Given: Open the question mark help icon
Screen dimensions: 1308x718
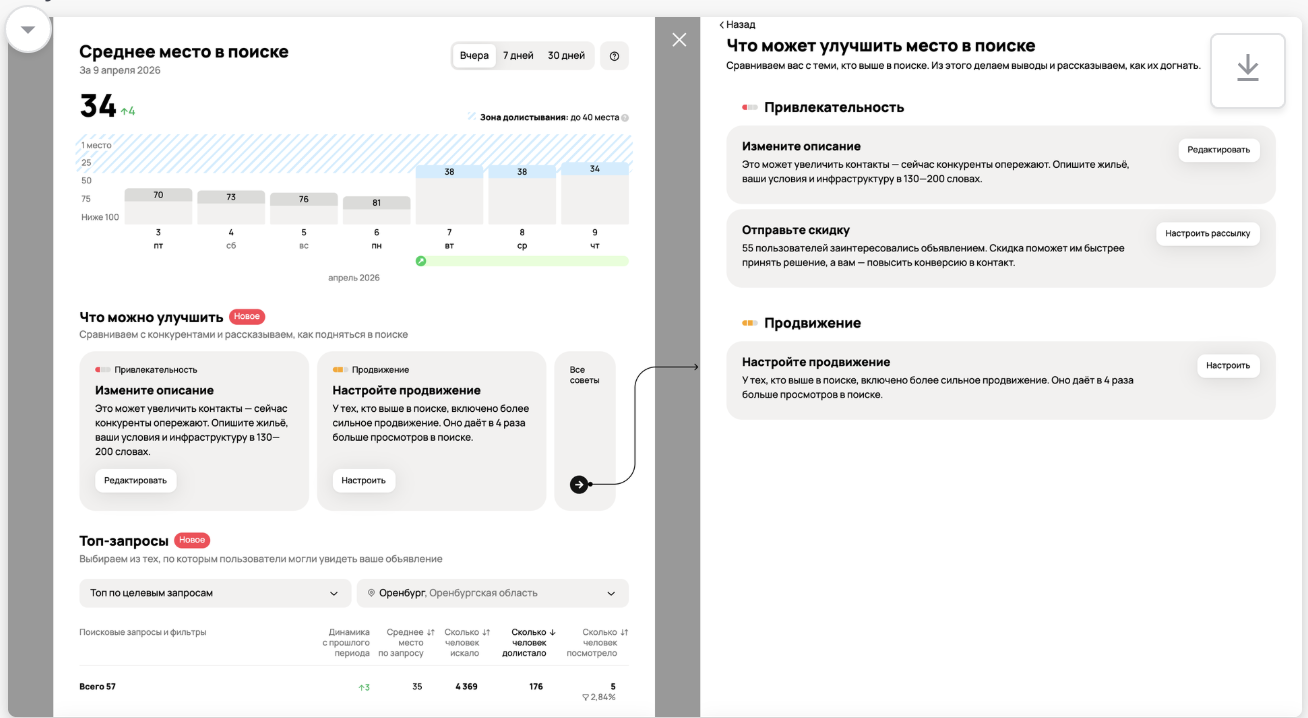Looking at the screenshot, I should tap(614, 56).
